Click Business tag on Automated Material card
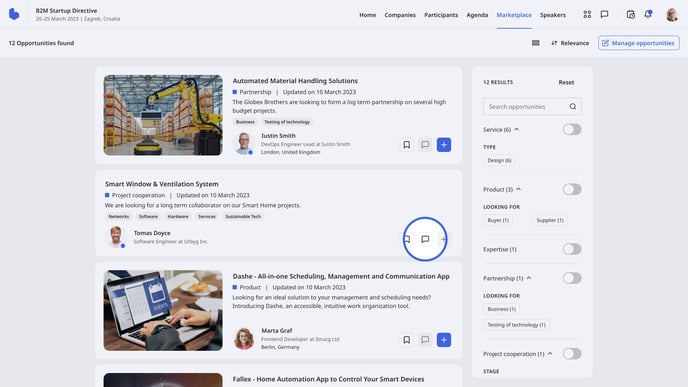The image size is (688, 387). coord(245,122)
